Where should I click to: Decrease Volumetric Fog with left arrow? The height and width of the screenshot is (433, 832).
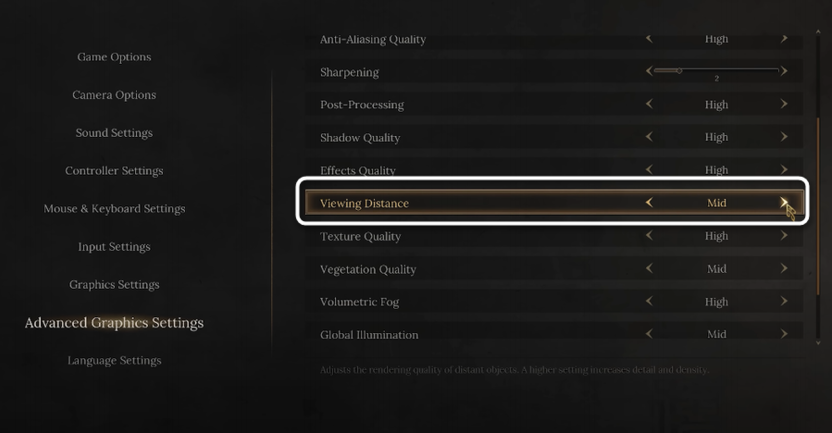(x=649, y=302)
